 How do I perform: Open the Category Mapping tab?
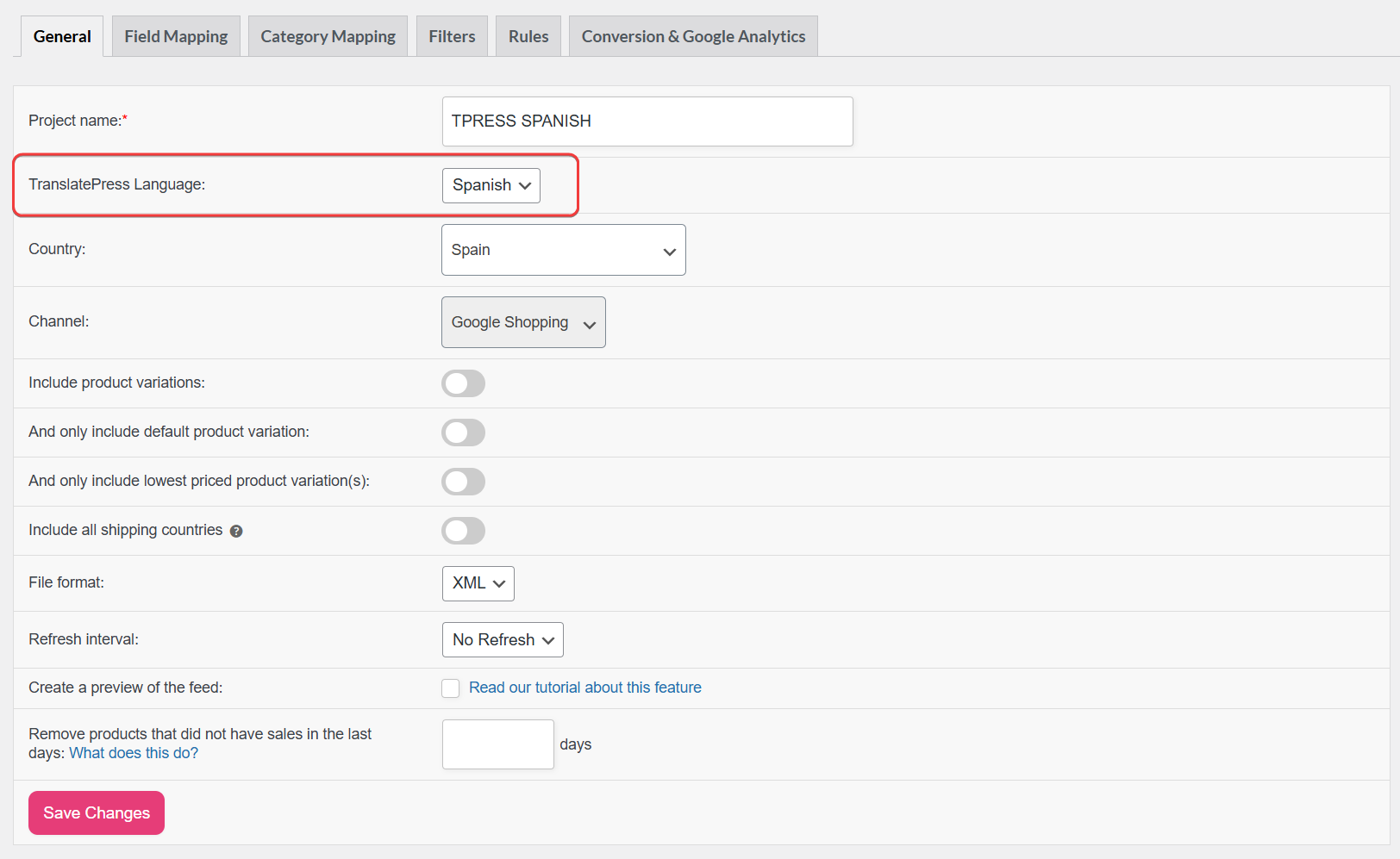tap(328, 36)
